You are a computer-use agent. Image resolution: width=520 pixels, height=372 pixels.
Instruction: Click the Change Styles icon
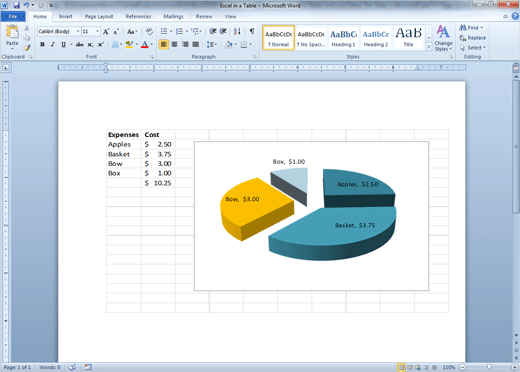(443, 38)
